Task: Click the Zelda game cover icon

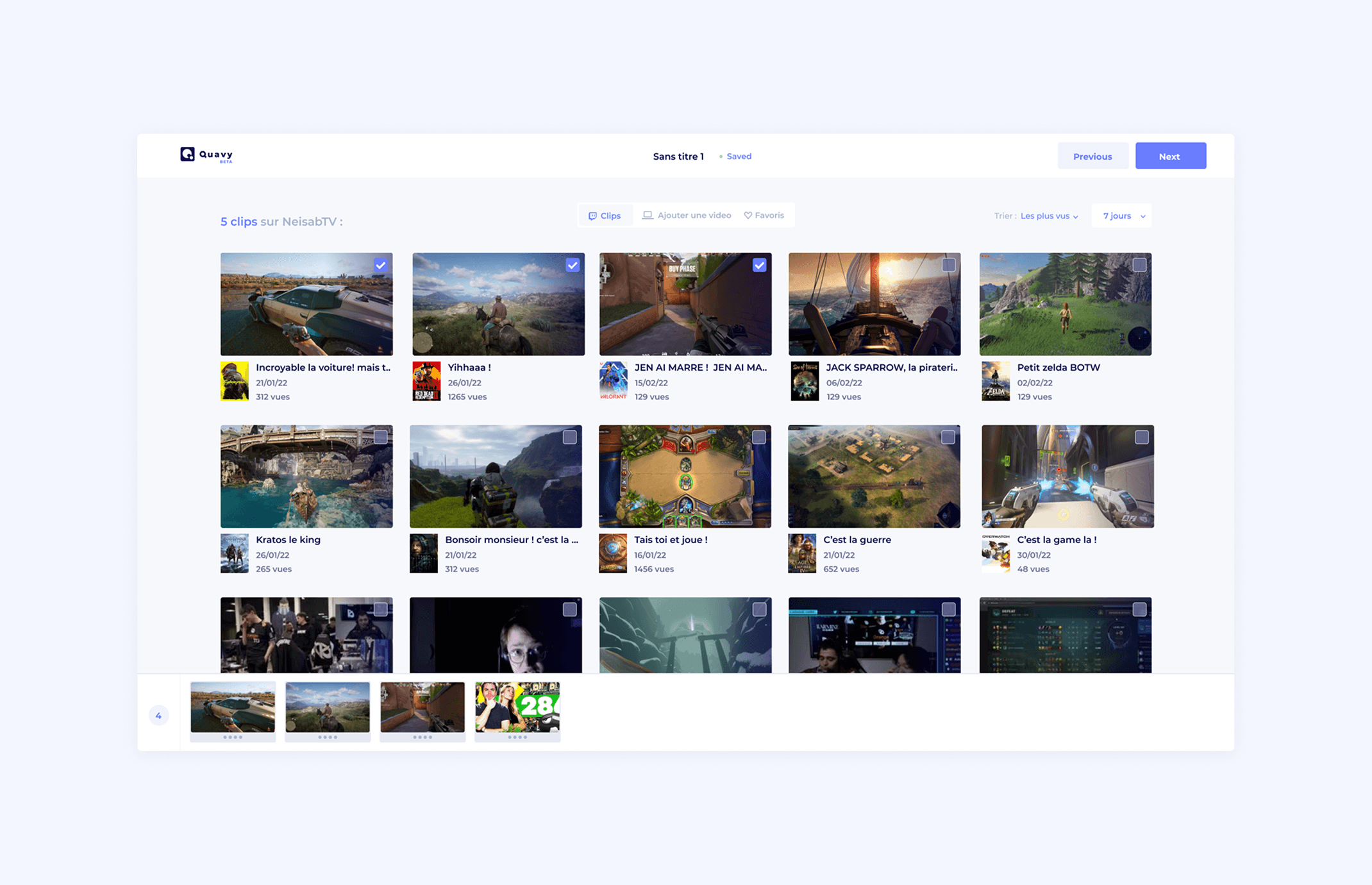Action: pos(996,381)
